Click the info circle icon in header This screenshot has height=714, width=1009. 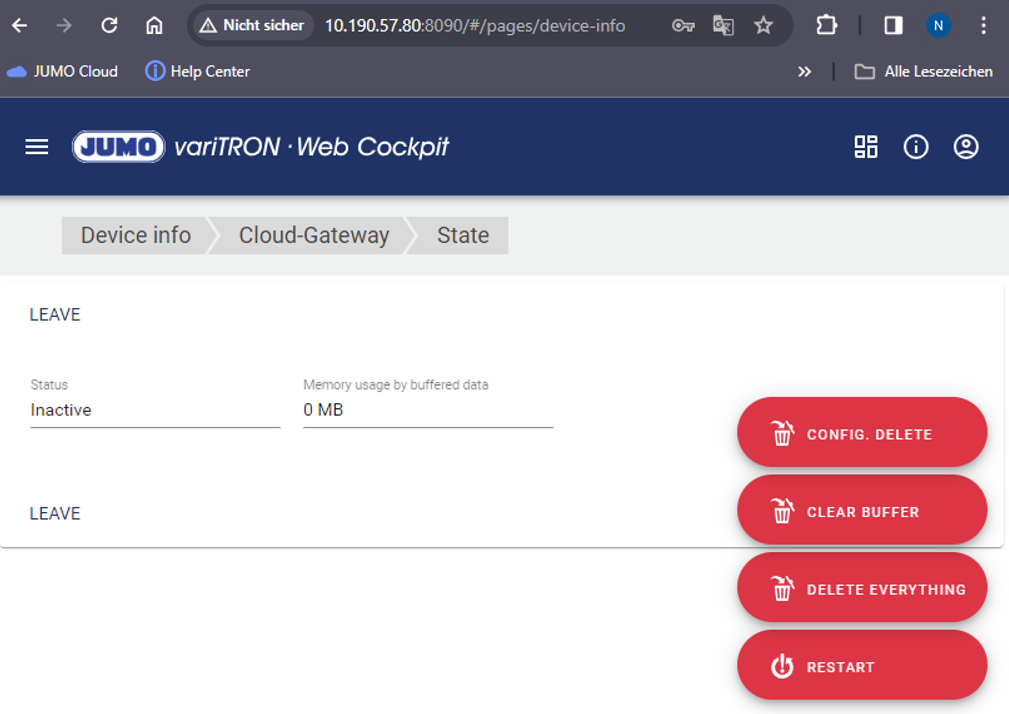click(x=916, y=147)
